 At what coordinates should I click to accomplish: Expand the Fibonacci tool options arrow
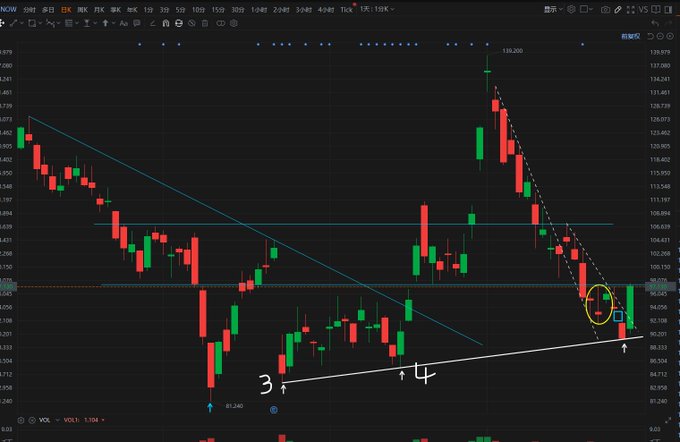tap(77, 23)
